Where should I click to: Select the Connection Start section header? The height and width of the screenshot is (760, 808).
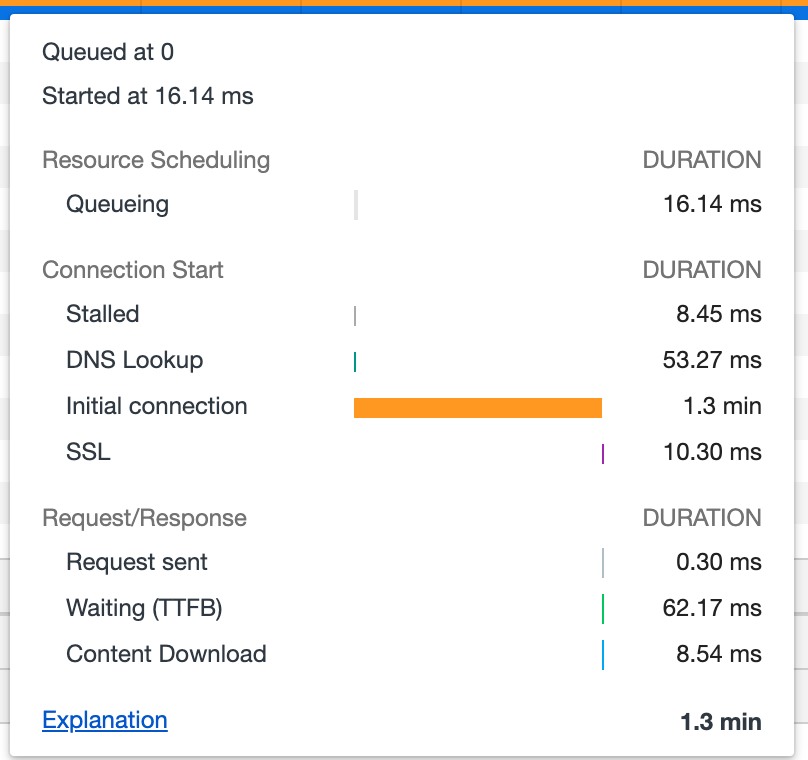coord(133,270)
